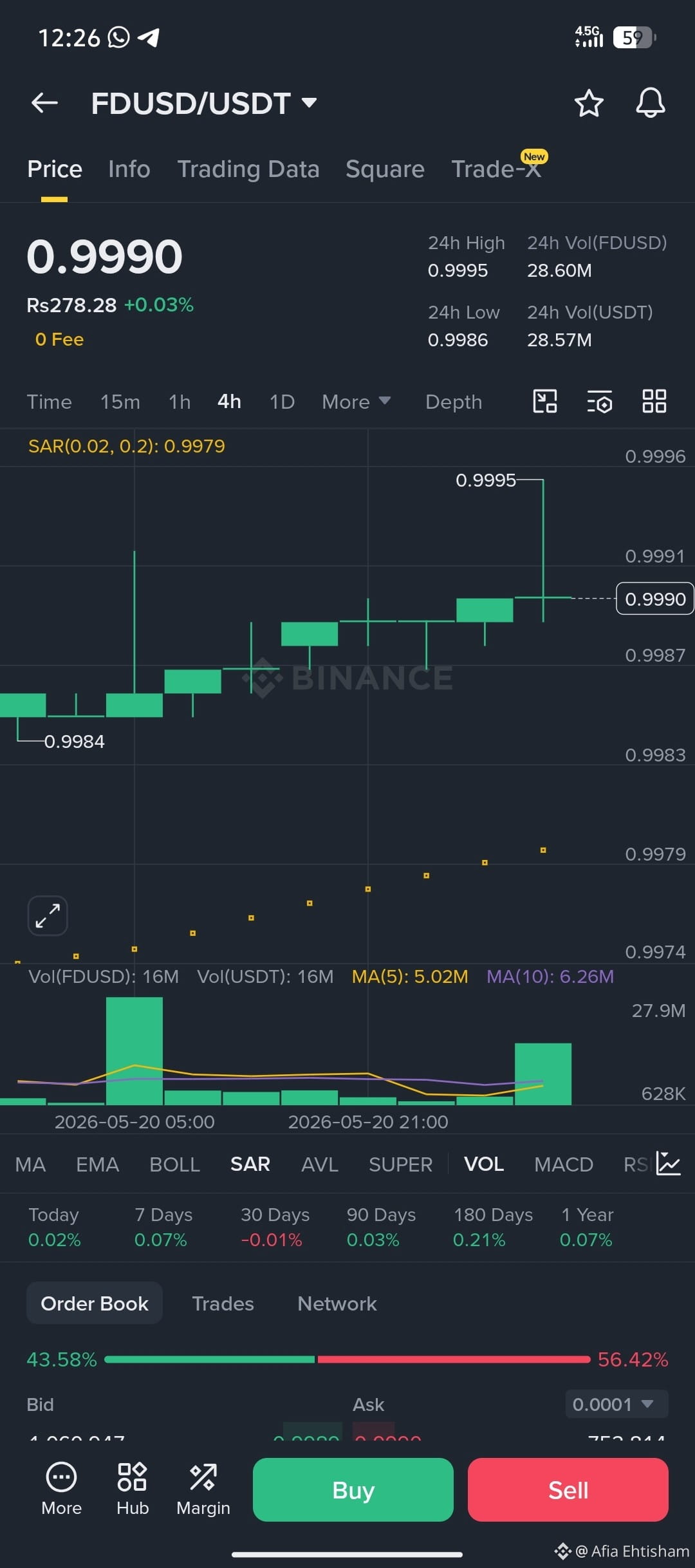Toggle the AVL indicator

pyautogui.click(x=320, y=1164)
